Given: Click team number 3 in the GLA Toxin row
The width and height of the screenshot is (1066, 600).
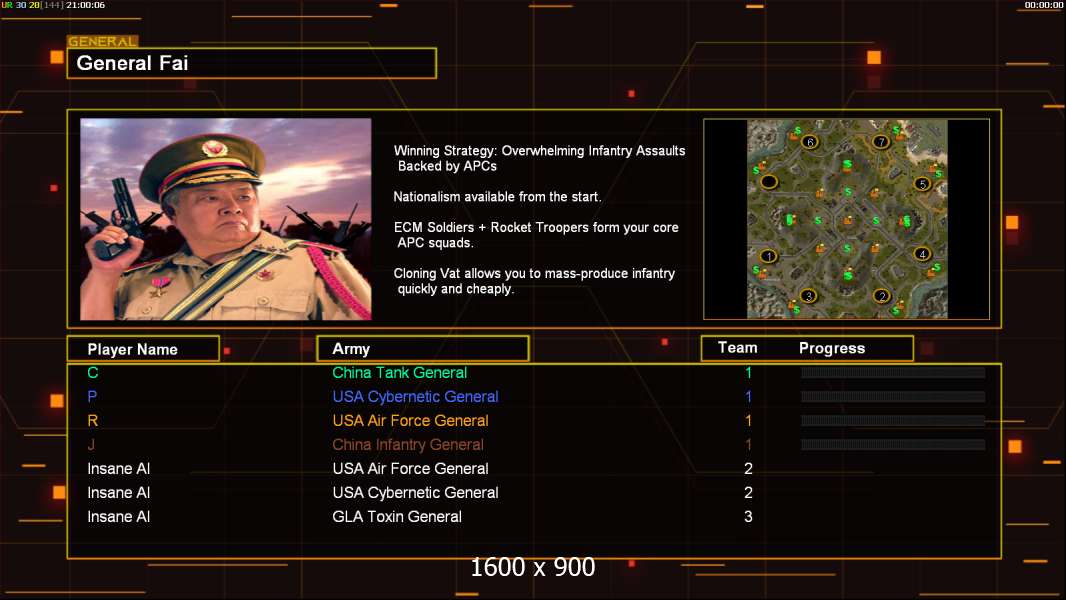Looking at the screenshot, I should (x=748, y=516).
